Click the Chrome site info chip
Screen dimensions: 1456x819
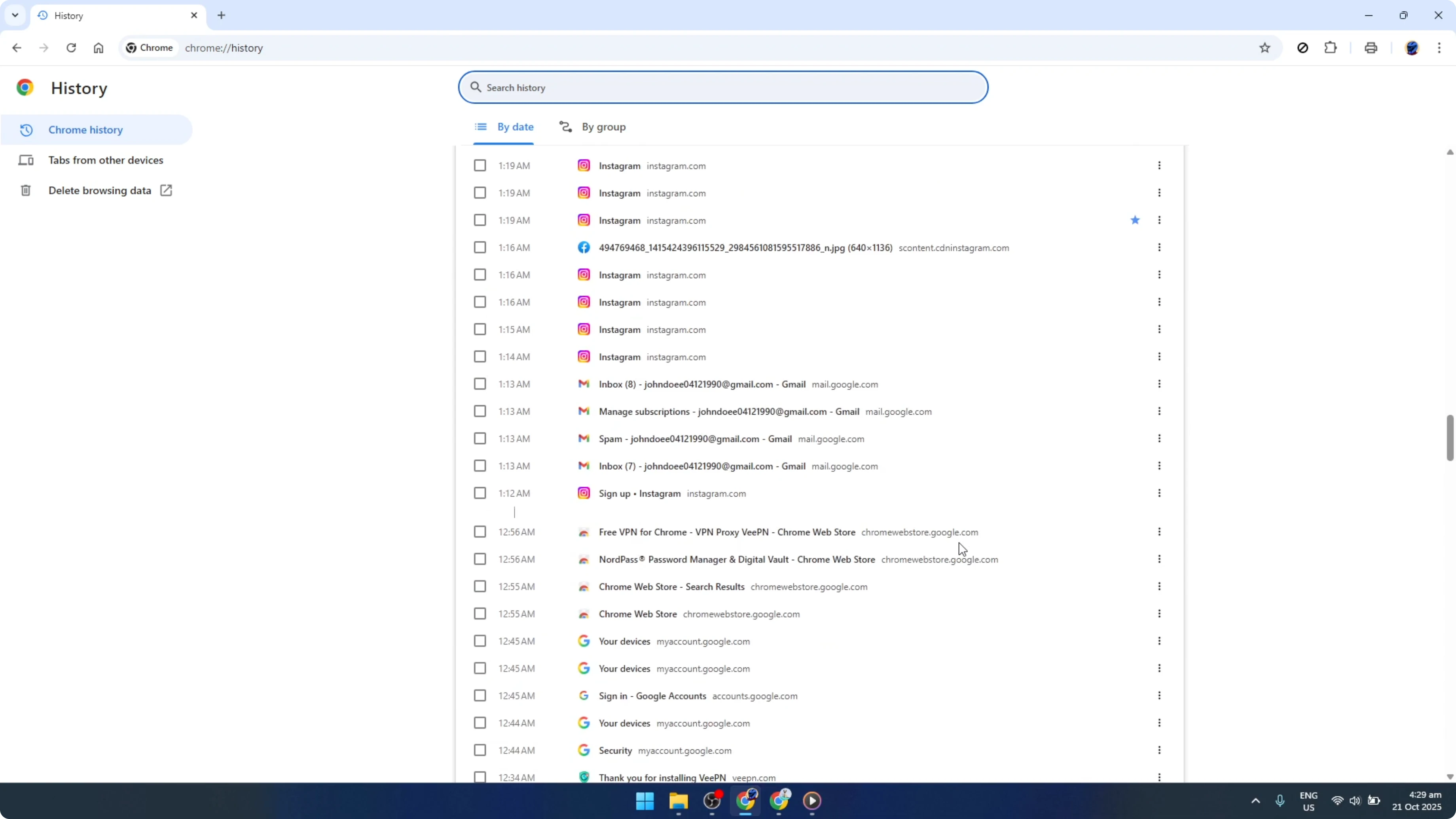coord(150,48)
